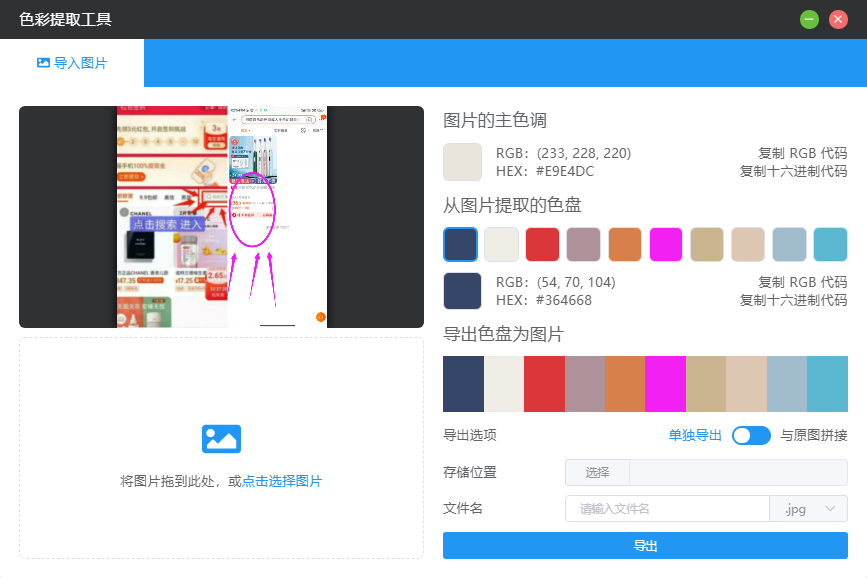Click inside the 请输入文件名 filename field
The height and width of the screenshot is (578, 867).
666,508
